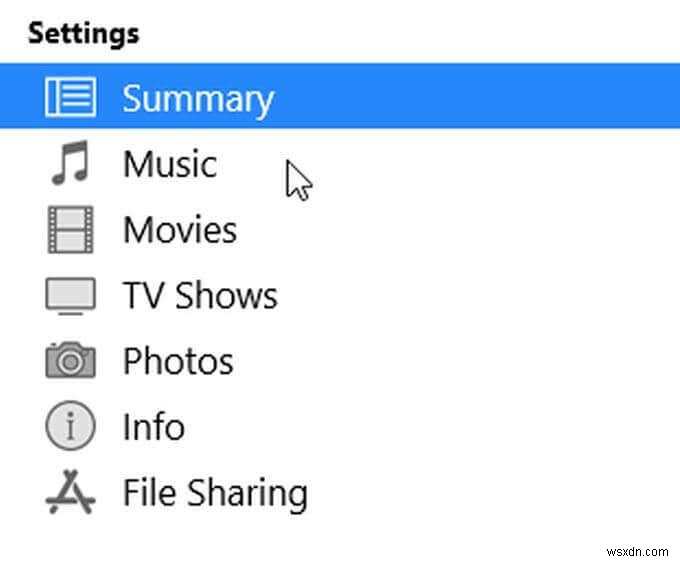The width and height of the screenshot is (680, 562).
Task: Open the TV Shows entry
Action: pyautogui.click(x=200, y=296)
